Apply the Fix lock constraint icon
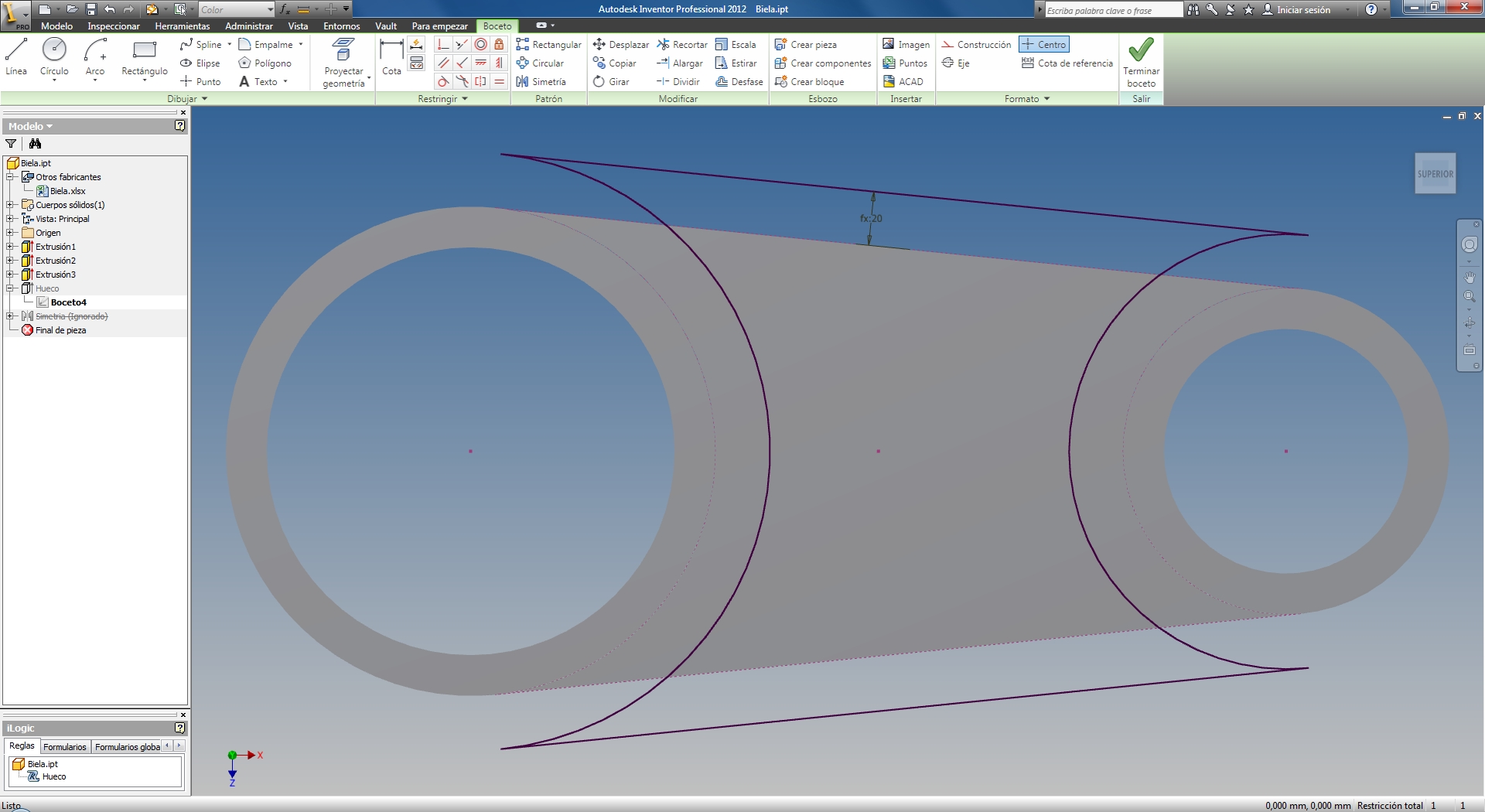 tap(499, 45)
